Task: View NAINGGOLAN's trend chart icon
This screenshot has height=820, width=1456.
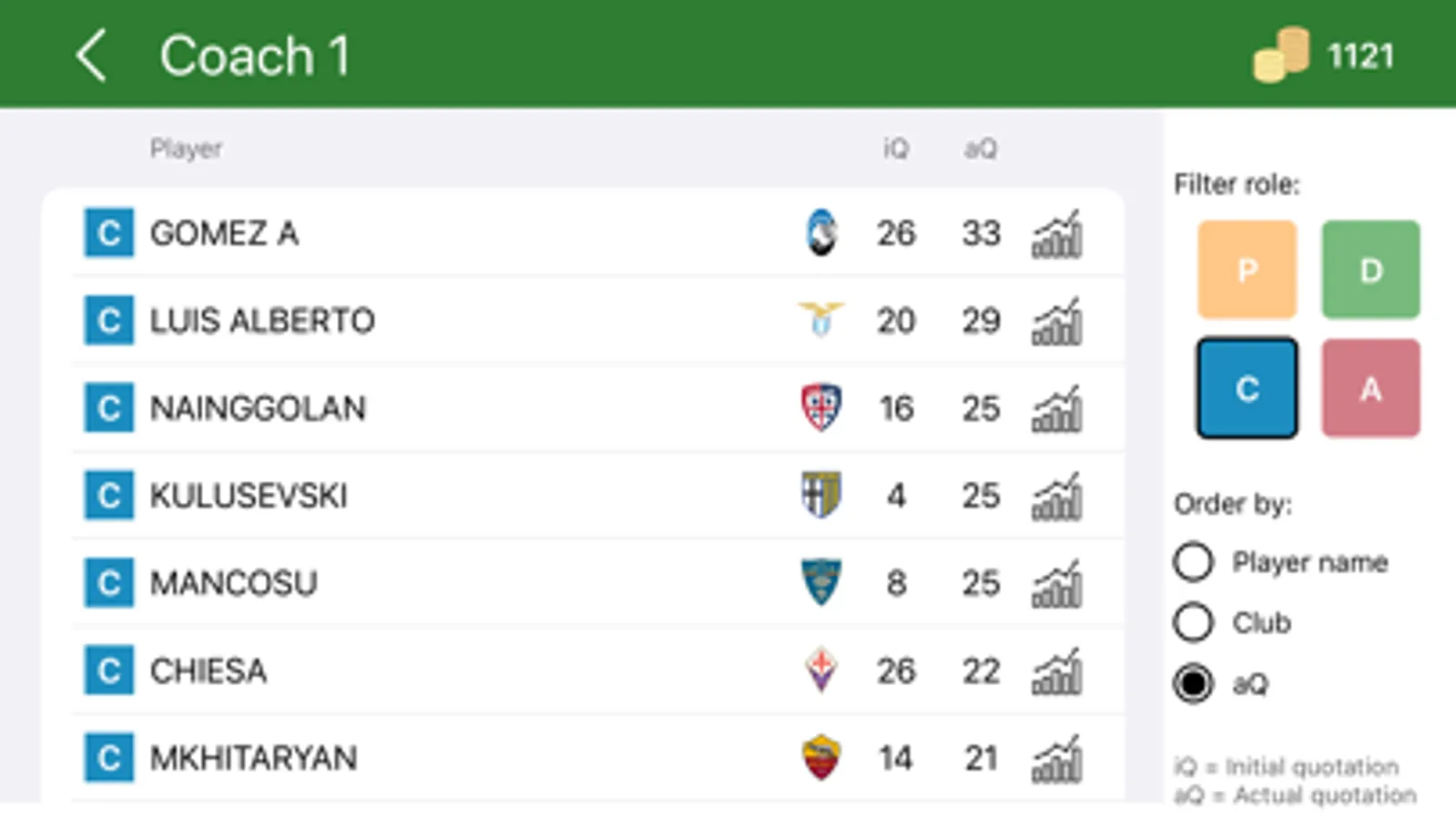Action: point(1056,409)
